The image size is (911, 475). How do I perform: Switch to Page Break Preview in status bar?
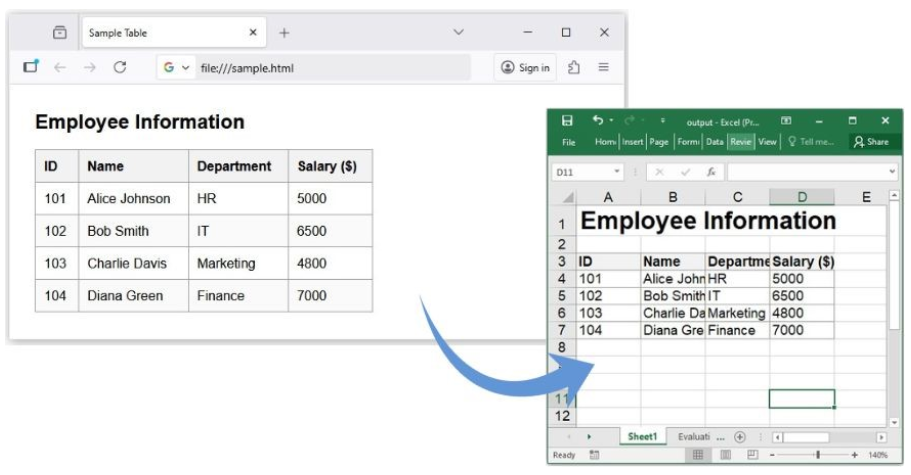tap(752, 455)
